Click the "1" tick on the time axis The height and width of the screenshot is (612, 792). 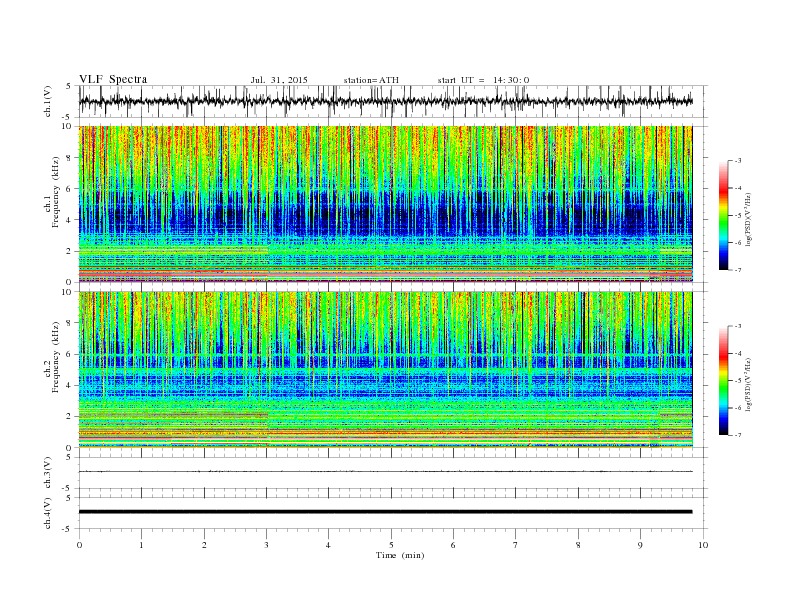click(x=141, y=545)
